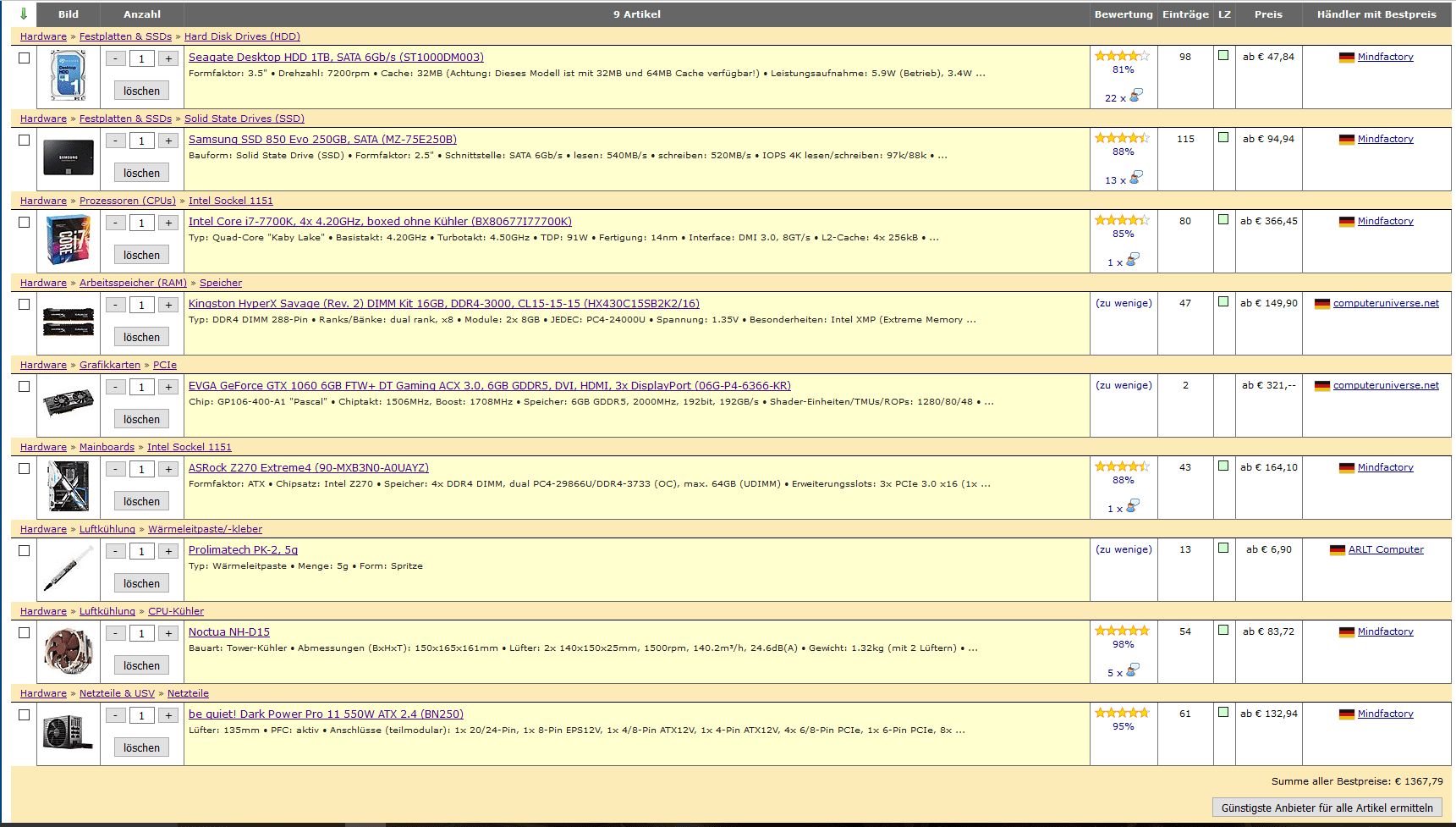Delete Prolimatech PK-2 with löschen
Viewport: 1456px width, 827px height.
pos(141,583)
